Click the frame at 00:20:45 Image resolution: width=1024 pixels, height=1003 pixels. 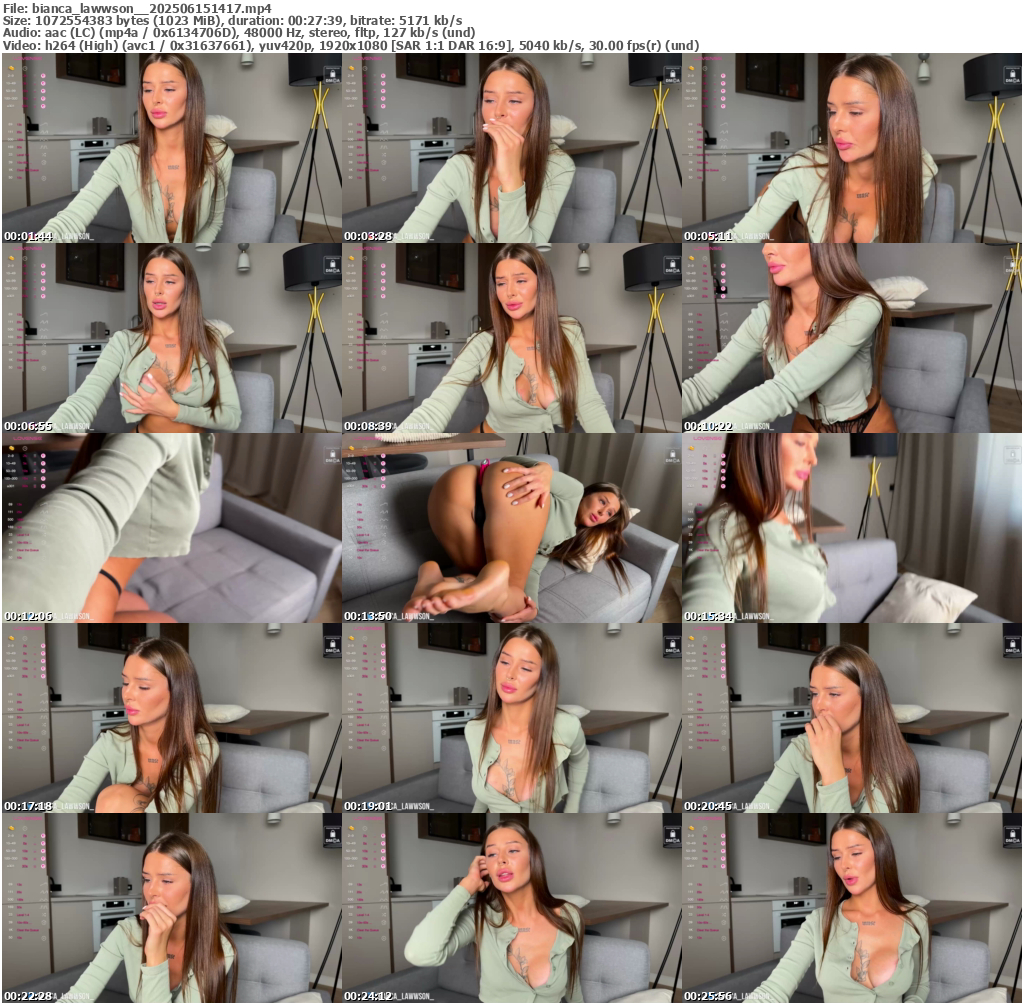pos(852,718)
